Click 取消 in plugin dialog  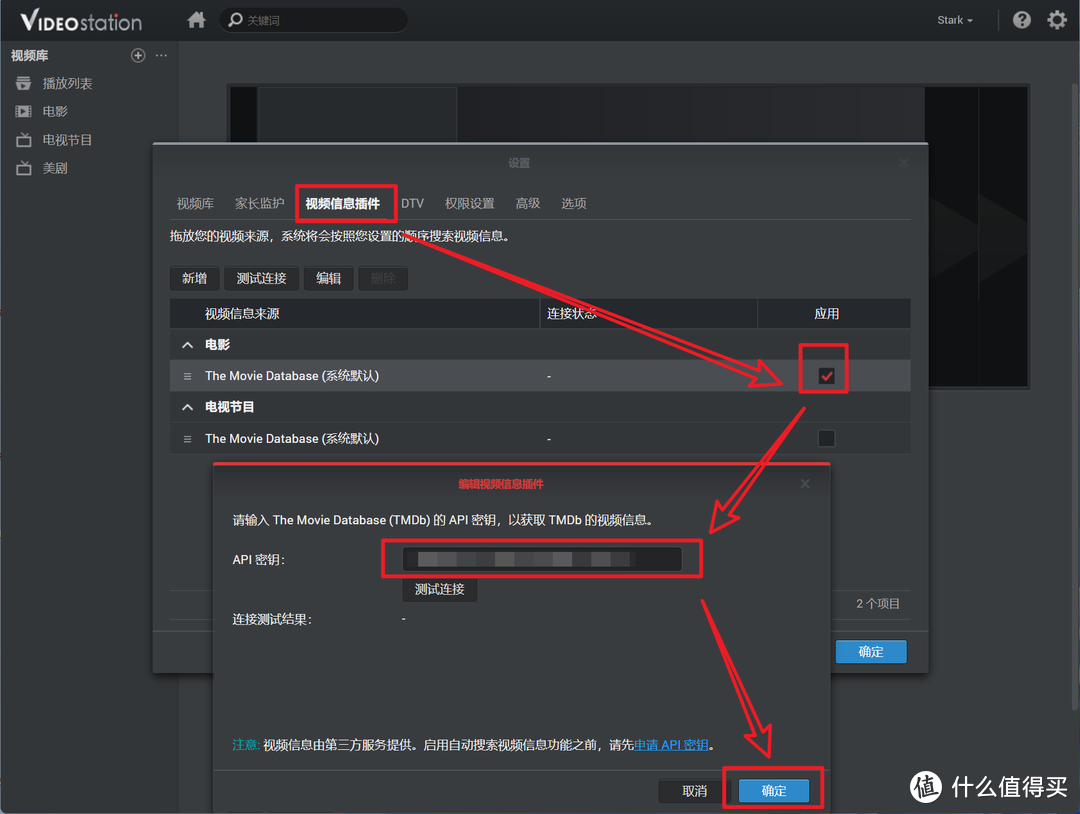(x=694, y=791)
